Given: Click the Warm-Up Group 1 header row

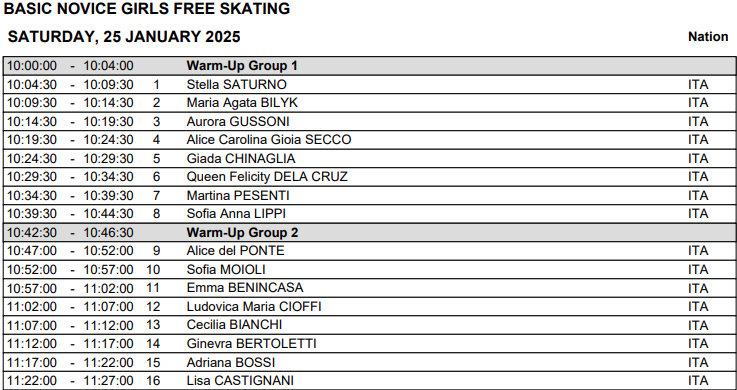Looking at the screenshot, I should tap(369, 66).
